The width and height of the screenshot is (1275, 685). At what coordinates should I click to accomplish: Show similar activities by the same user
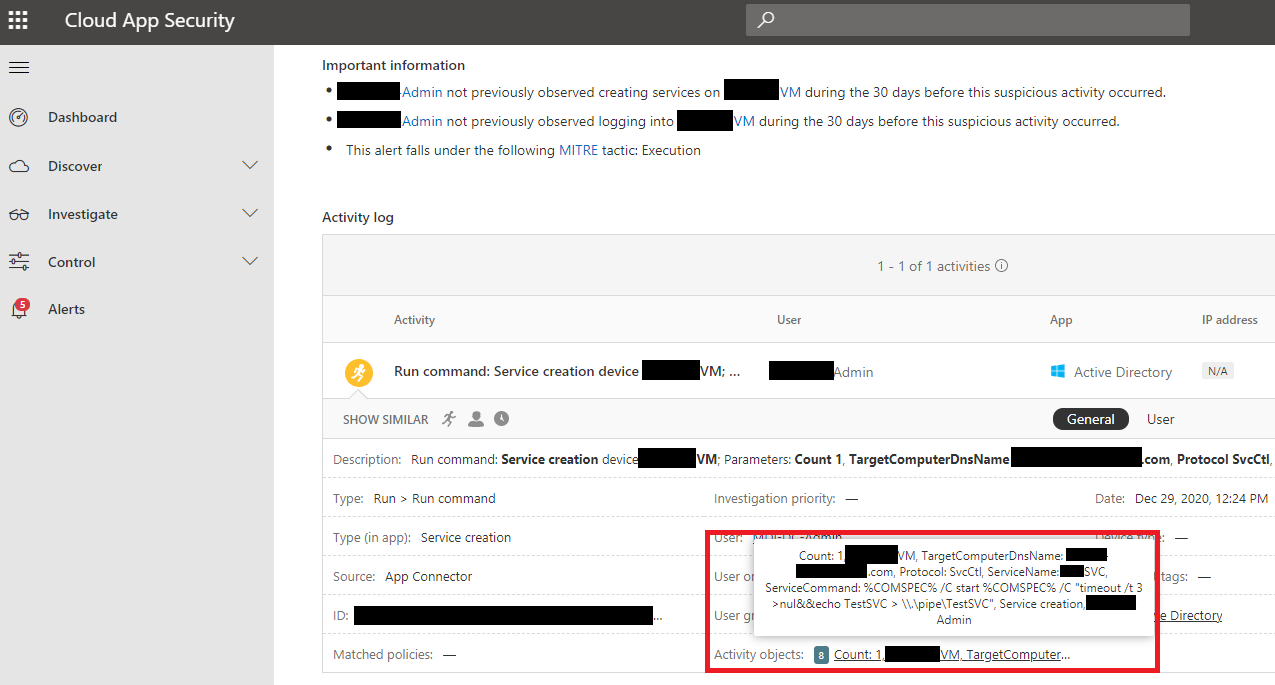coord(476,419)
